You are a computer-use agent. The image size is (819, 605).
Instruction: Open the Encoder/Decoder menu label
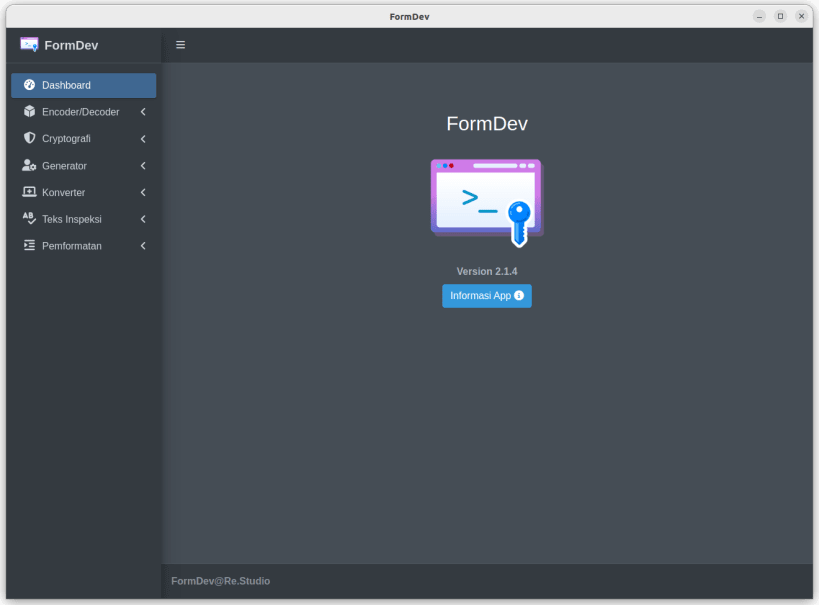[x=80, y=112]
